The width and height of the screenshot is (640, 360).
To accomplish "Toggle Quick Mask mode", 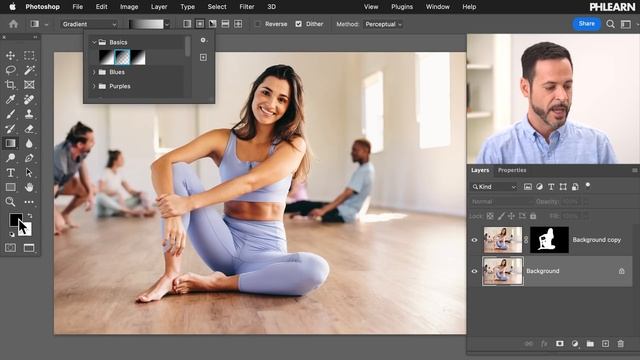I will pos(11,248).
